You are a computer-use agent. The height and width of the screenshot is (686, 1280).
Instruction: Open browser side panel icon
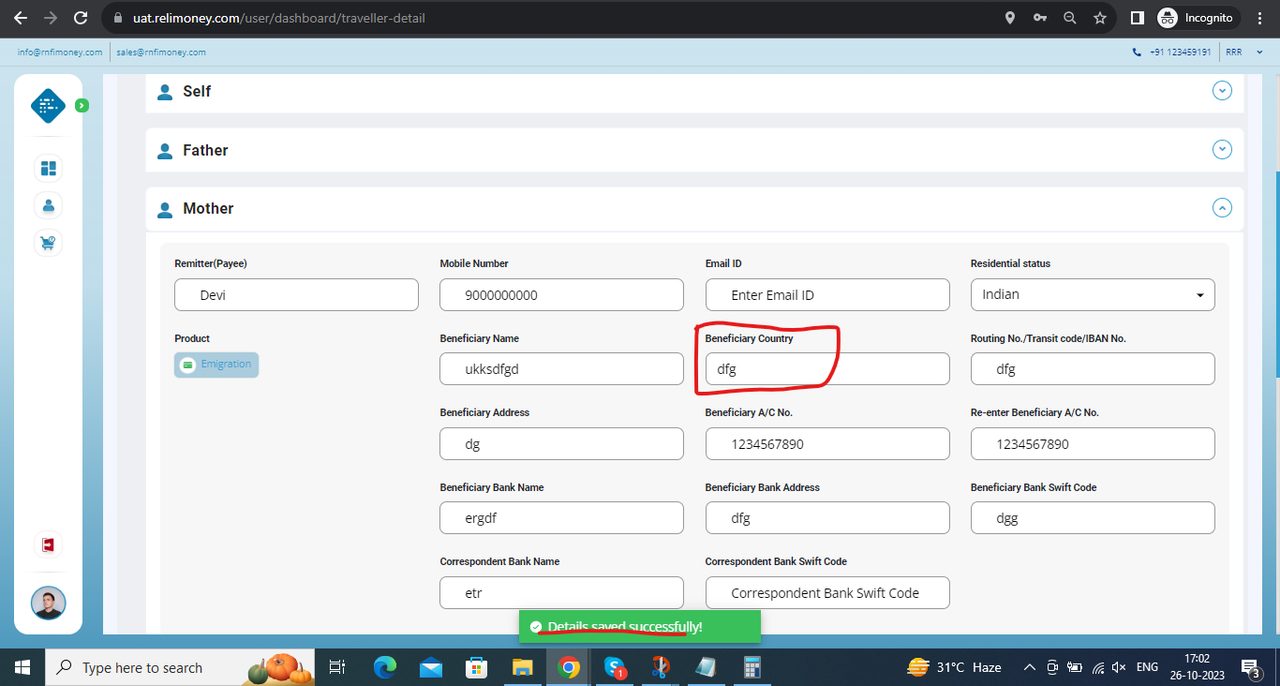click(1137, 18)
